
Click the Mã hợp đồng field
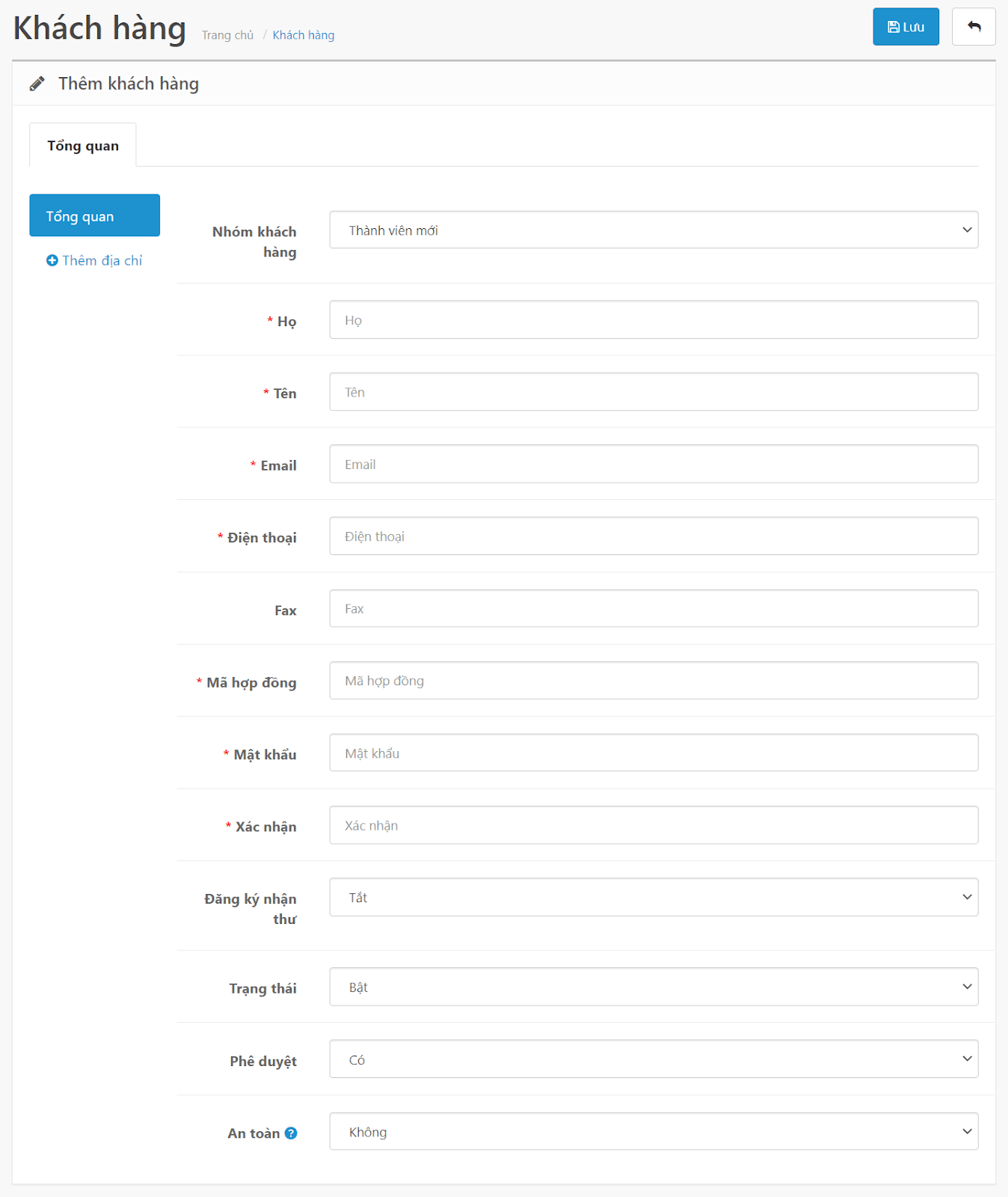coord(653,681)
